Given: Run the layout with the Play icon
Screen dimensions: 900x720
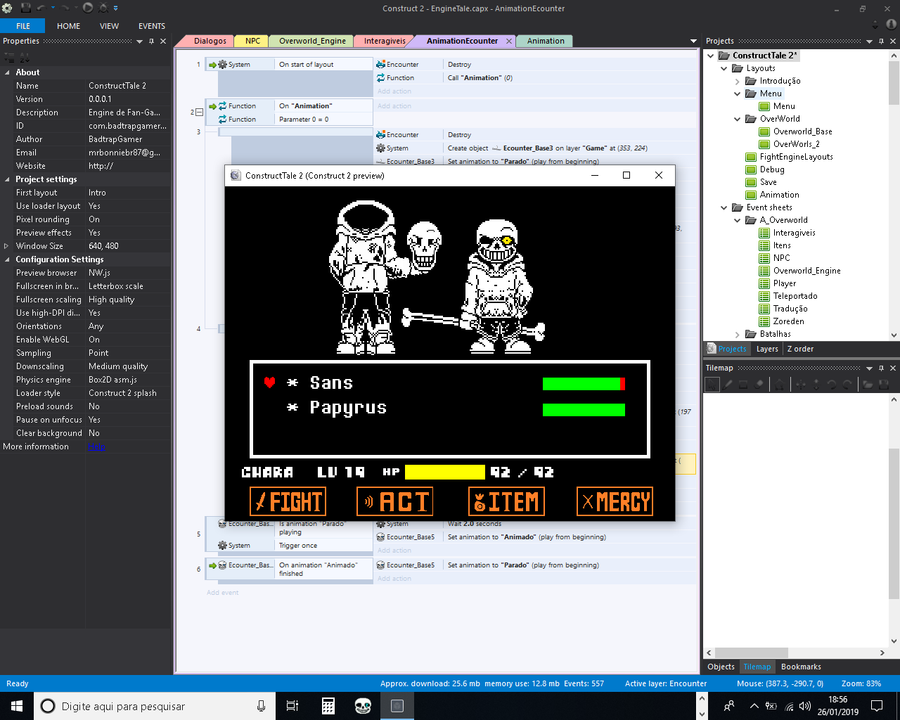Looking at the screenshot, I should (x=87, y=8).
